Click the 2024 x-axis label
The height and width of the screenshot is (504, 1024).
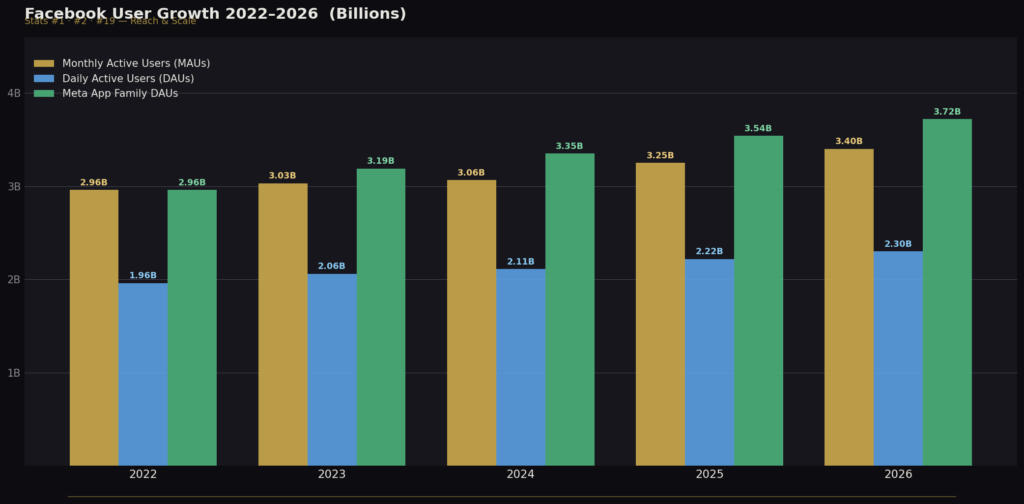pos(520,474)
